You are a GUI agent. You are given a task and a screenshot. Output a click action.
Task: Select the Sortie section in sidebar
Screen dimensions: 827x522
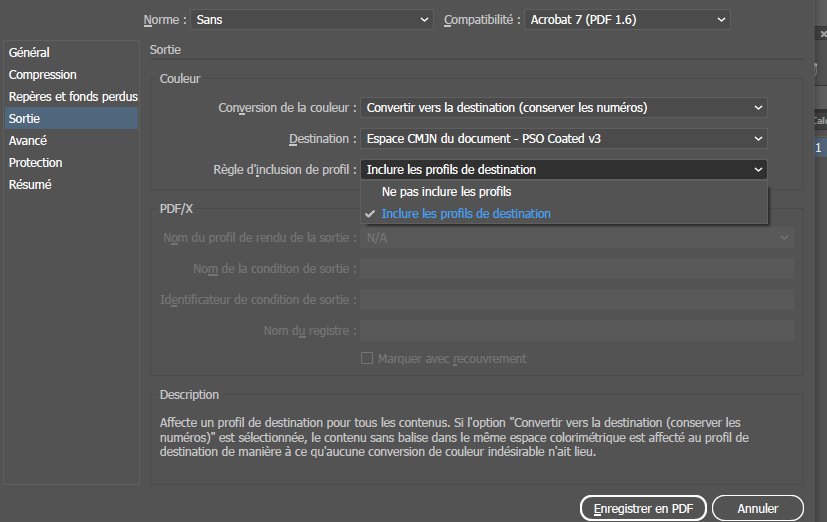[25, 119]
